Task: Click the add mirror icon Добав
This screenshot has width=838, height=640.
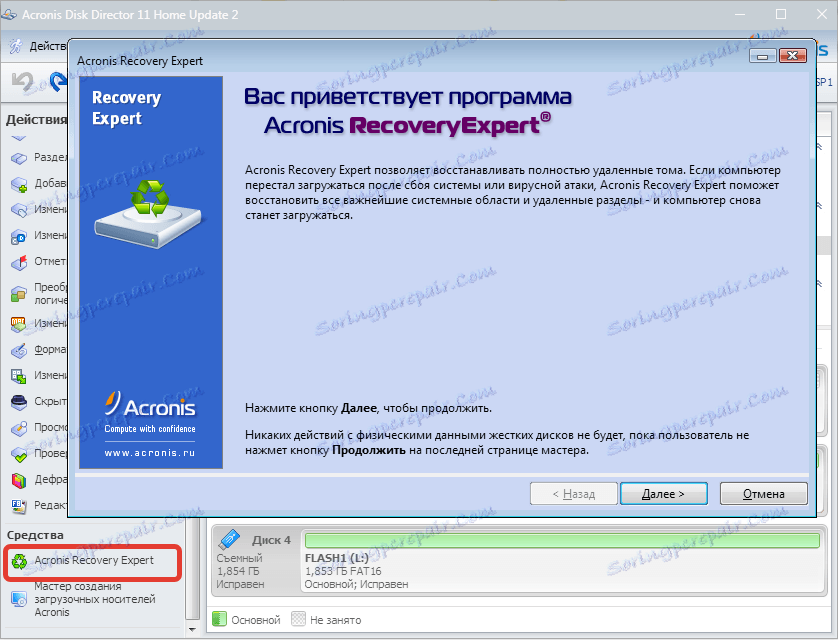Action: click(x=19, y=184)
